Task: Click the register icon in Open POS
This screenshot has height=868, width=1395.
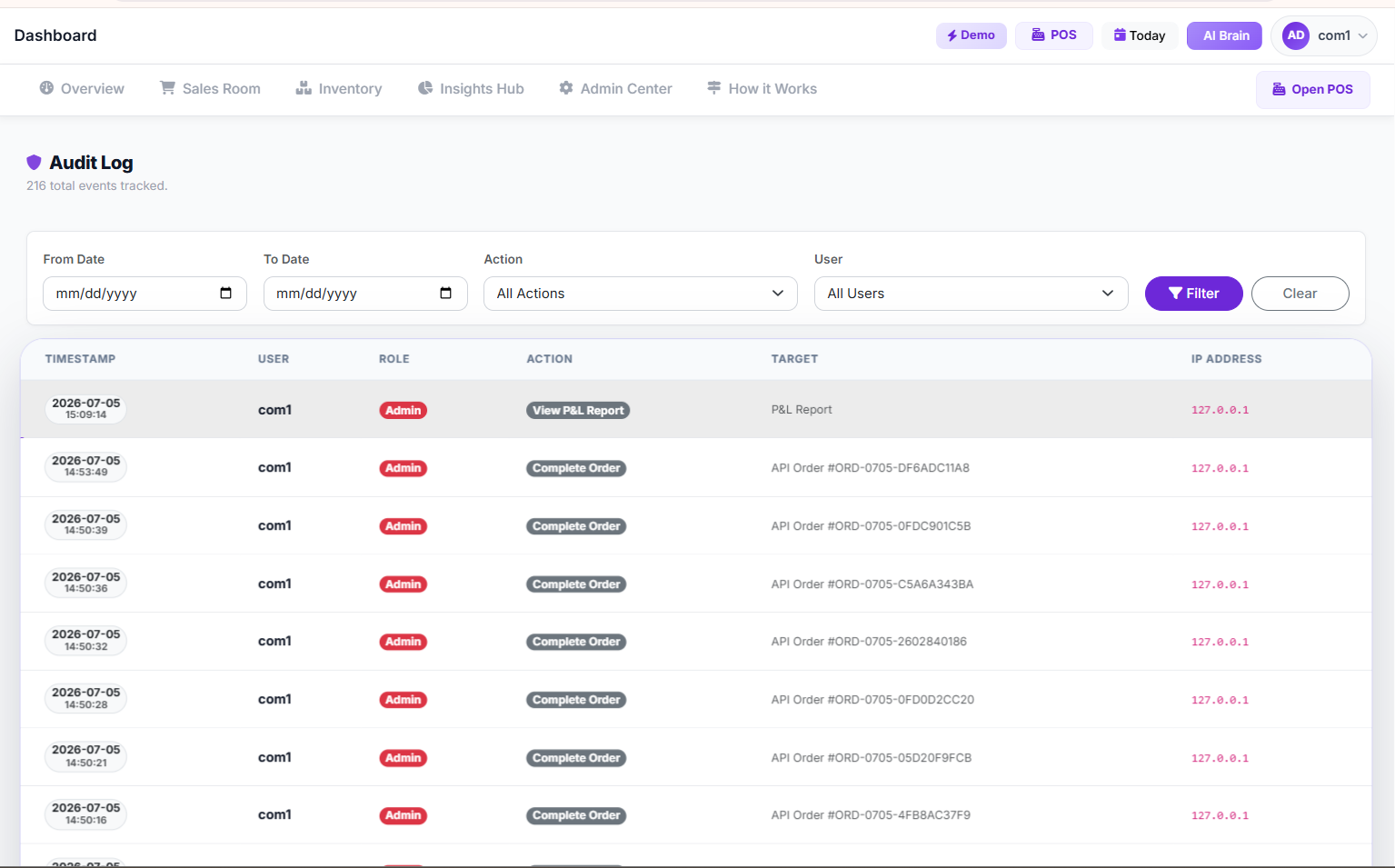Action: pyautogui.click(x=1279, y=89)
